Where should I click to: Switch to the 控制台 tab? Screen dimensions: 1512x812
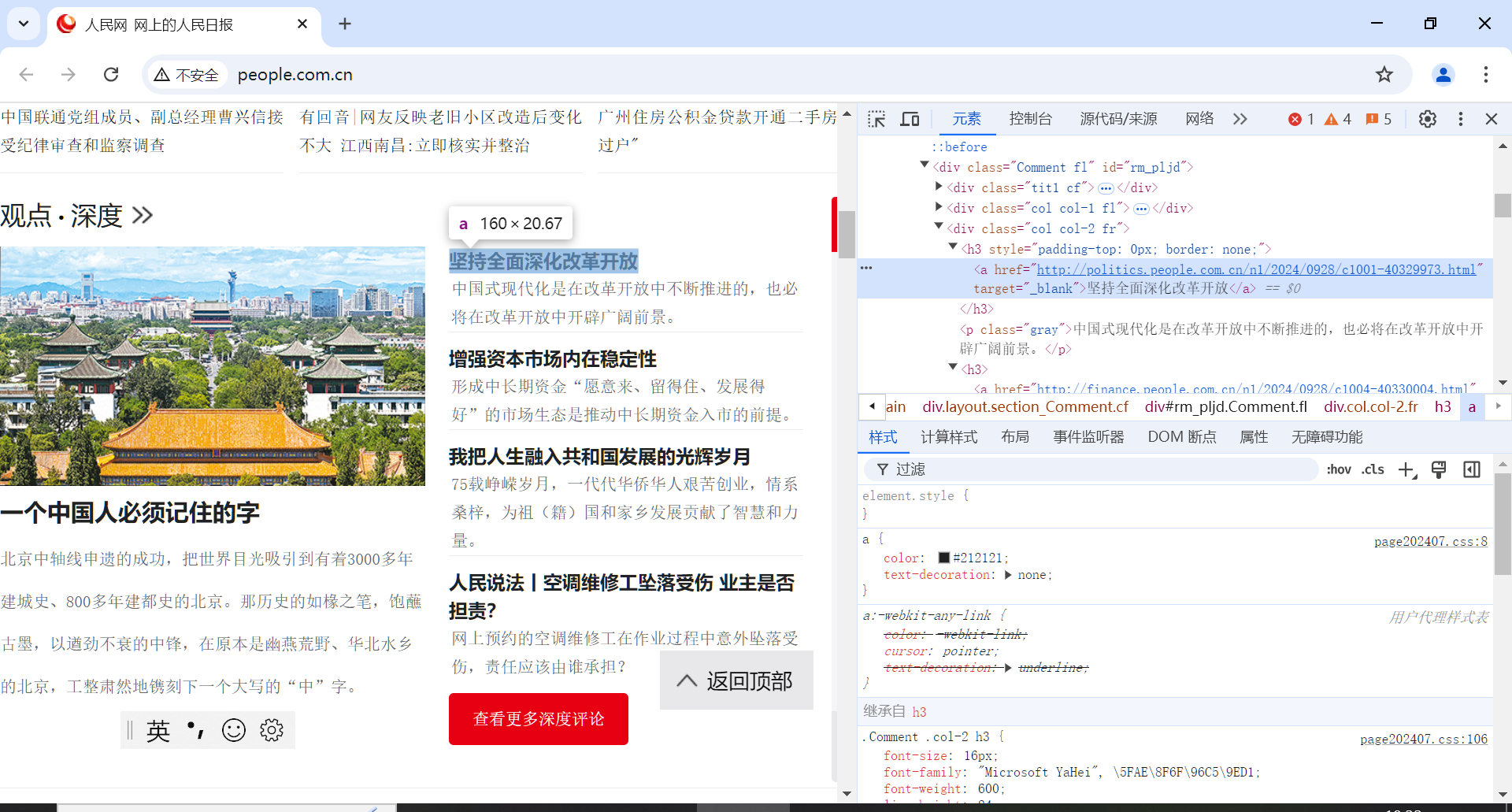1030,119
